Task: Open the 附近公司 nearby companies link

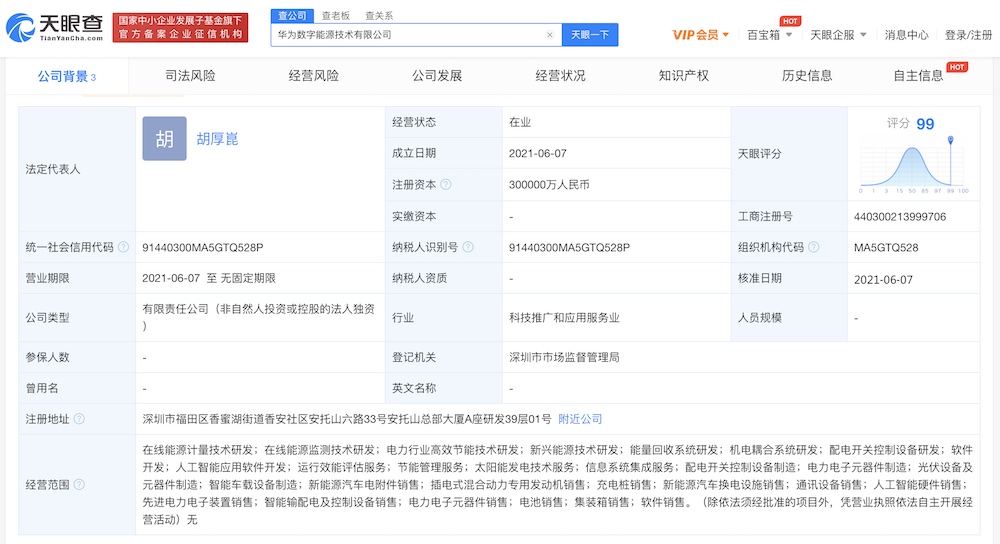Action: (580, 419)
